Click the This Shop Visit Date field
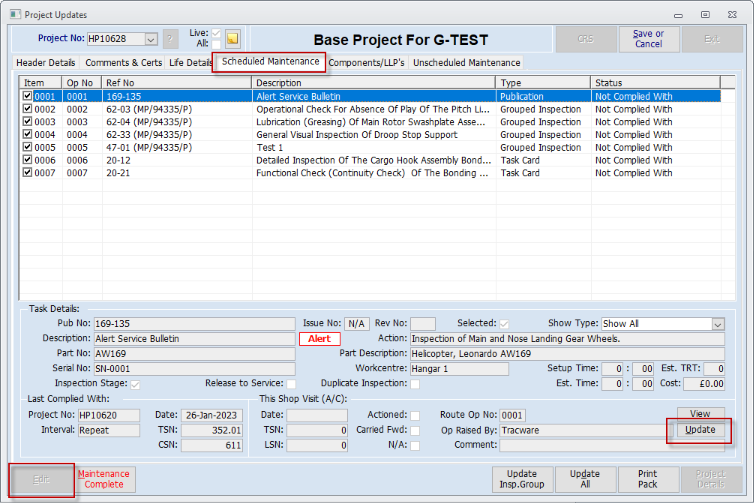Viewport: 754px width, 503px height. (x=317, y=415)
